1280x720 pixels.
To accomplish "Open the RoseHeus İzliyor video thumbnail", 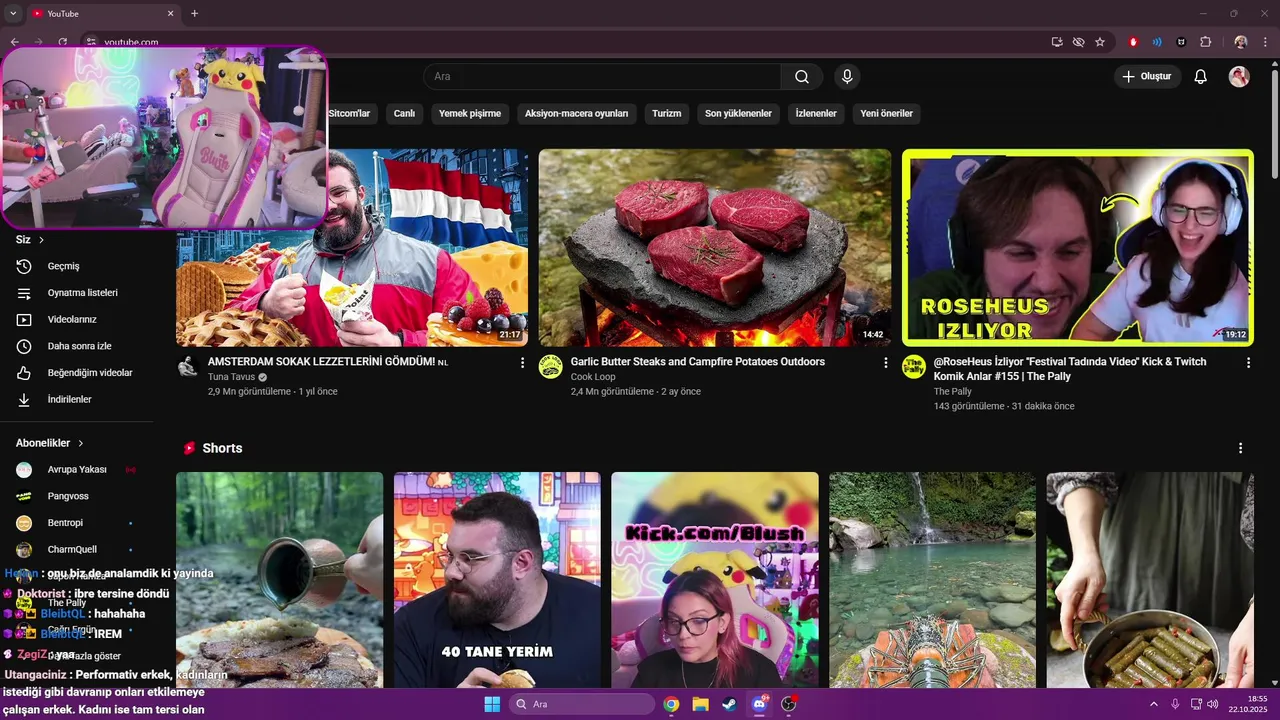I will click(x=1077, y=248).
